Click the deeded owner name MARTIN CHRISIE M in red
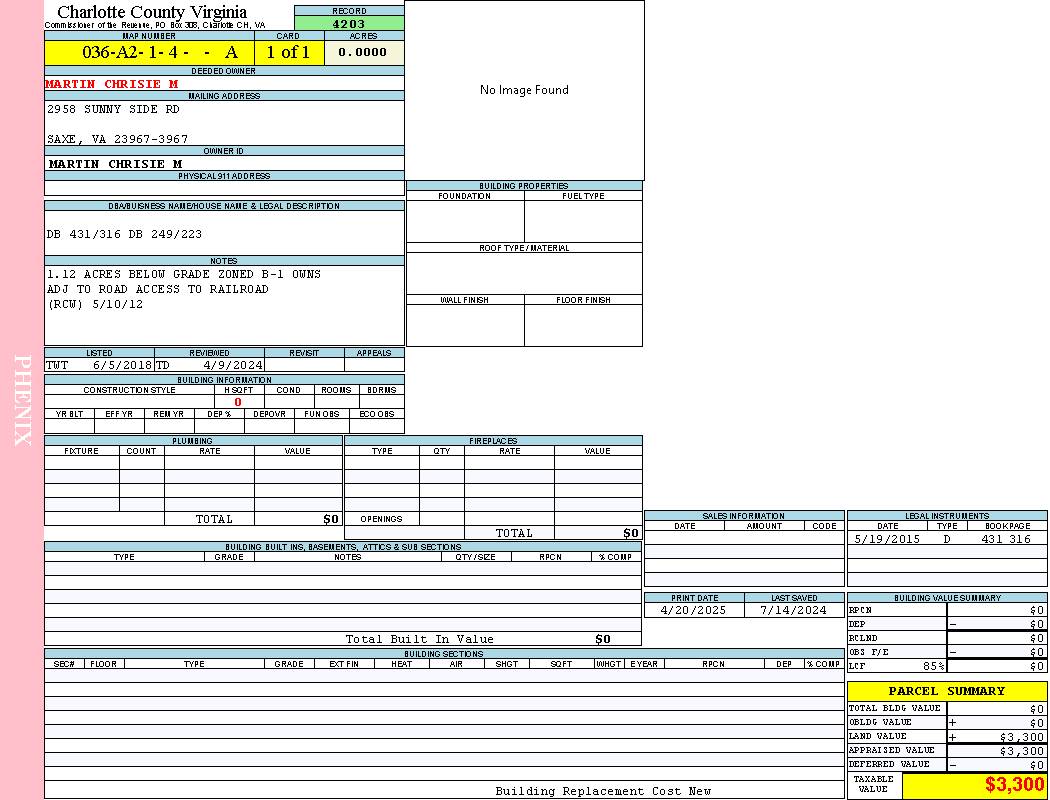 [111, 84]
